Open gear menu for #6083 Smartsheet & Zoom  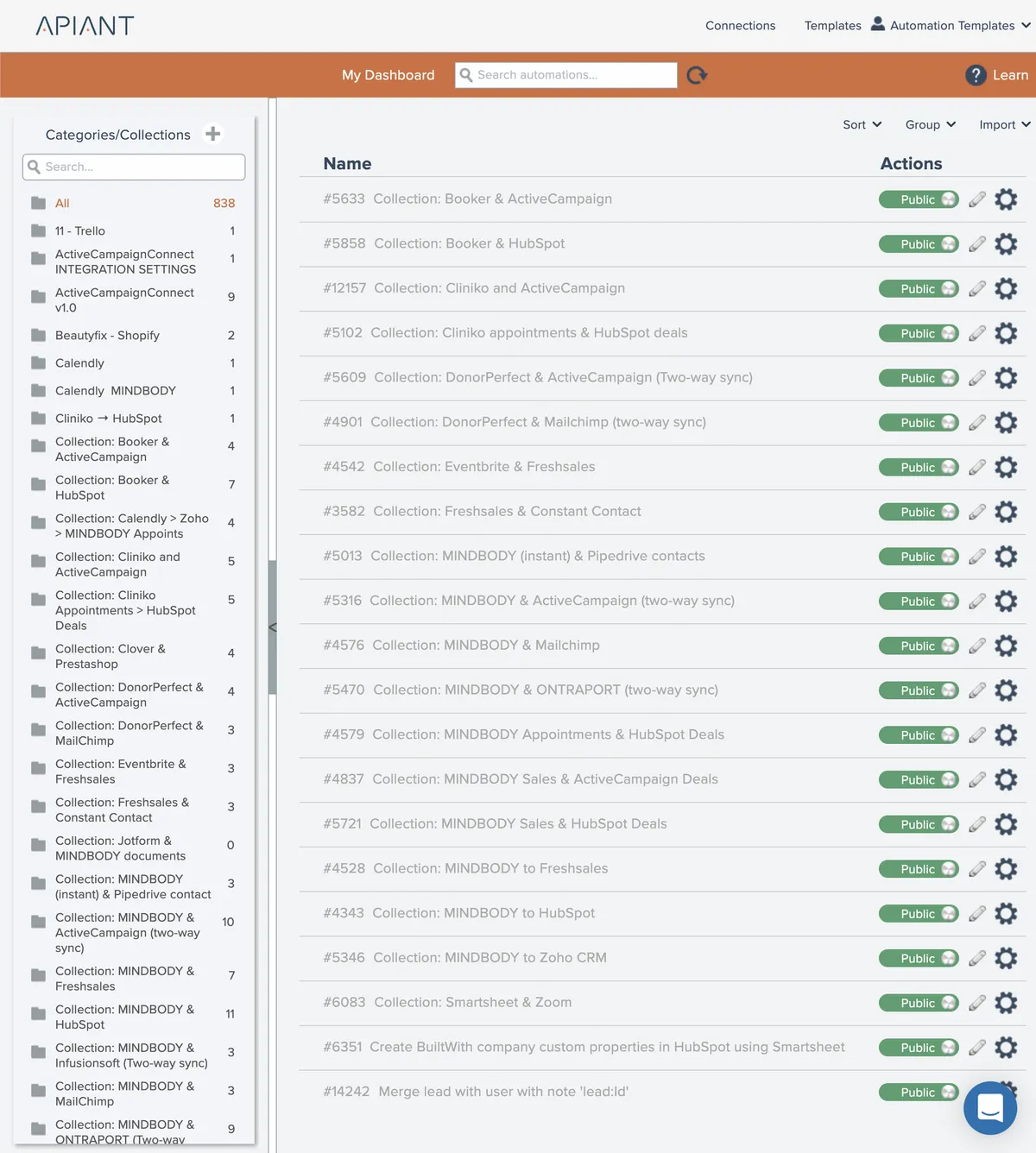(x=1006, y=1003)
